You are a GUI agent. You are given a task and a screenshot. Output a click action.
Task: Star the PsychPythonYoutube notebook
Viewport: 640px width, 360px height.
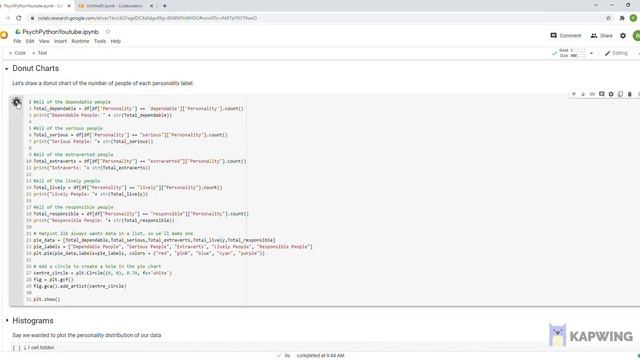tap(108, 31)
